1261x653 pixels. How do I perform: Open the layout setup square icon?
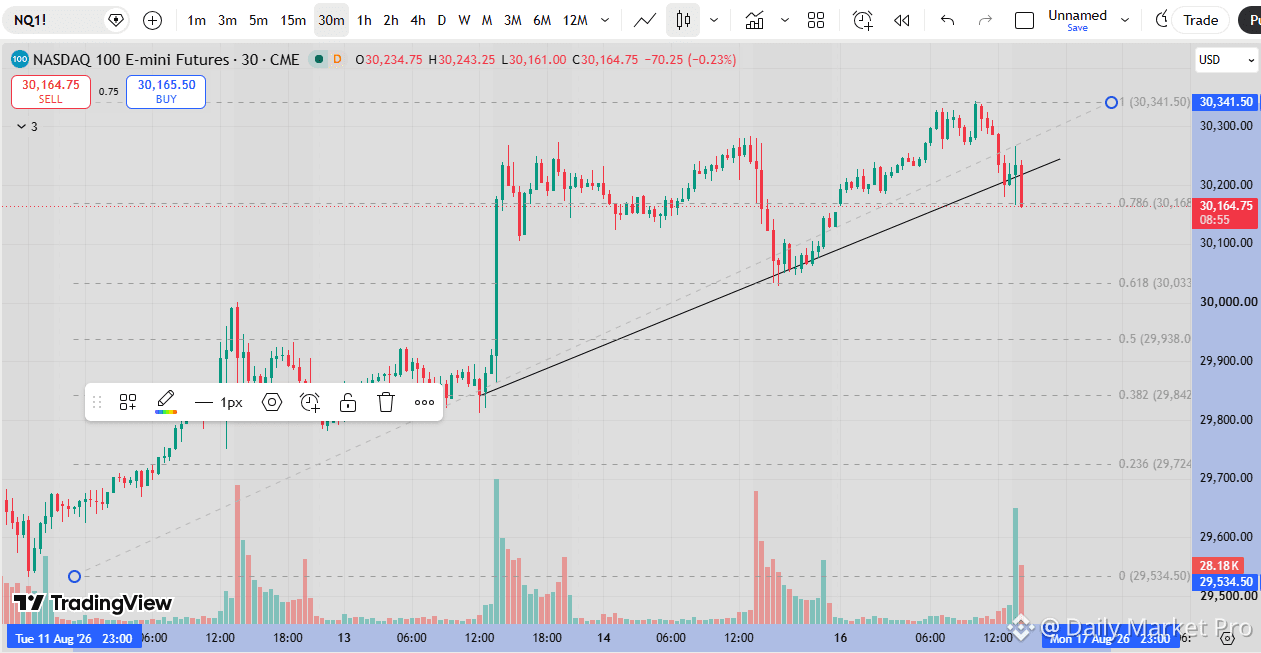click(x=1024, y=20)
